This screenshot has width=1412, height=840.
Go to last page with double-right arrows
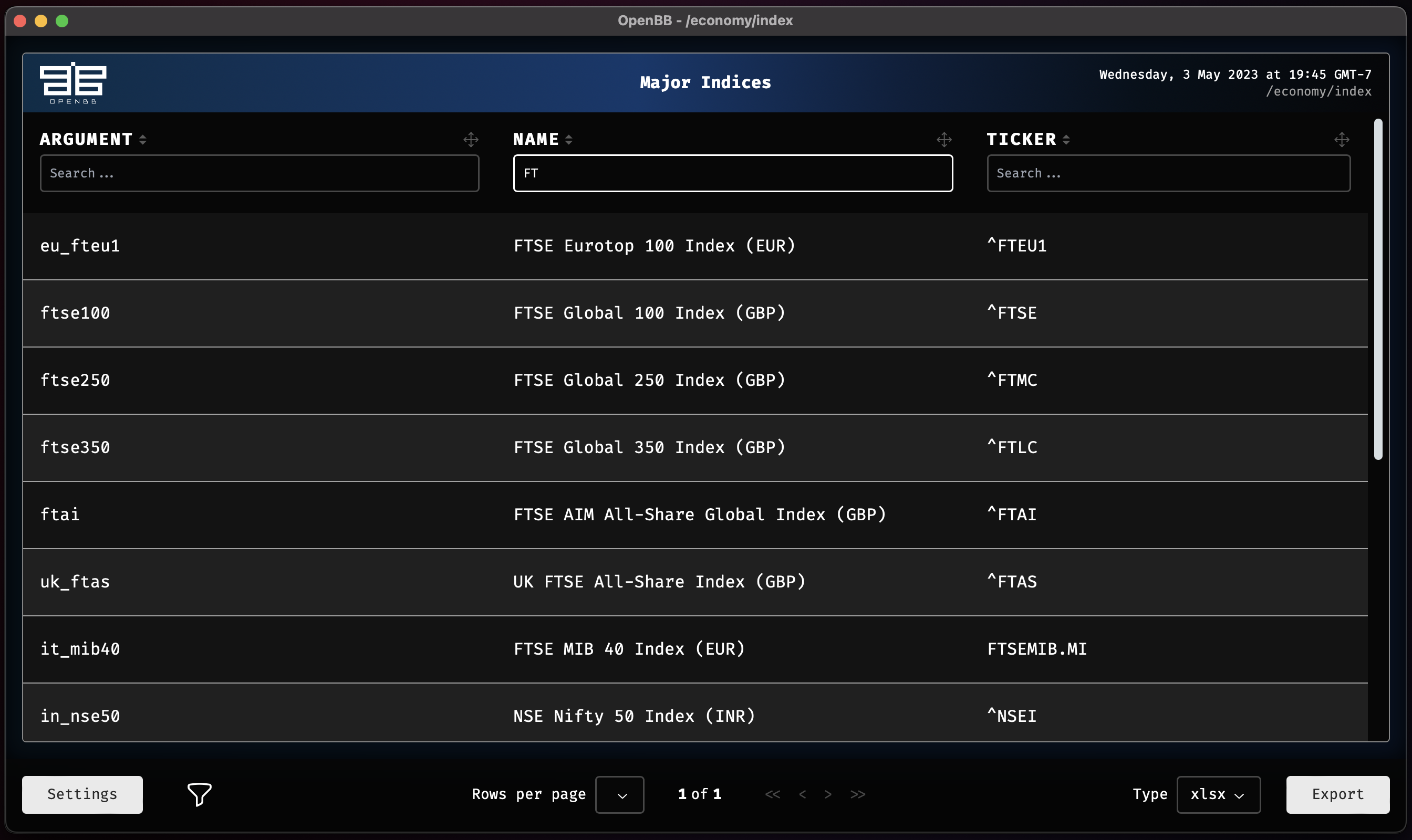click(857, 794)
